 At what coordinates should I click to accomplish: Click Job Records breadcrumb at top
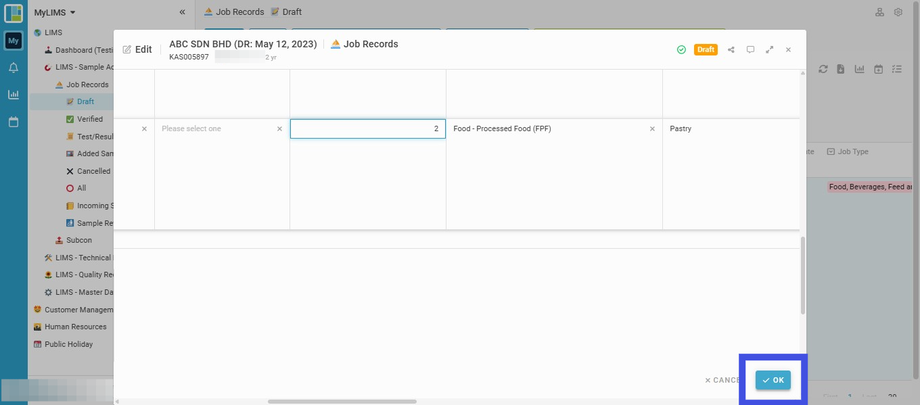point(239,12)
